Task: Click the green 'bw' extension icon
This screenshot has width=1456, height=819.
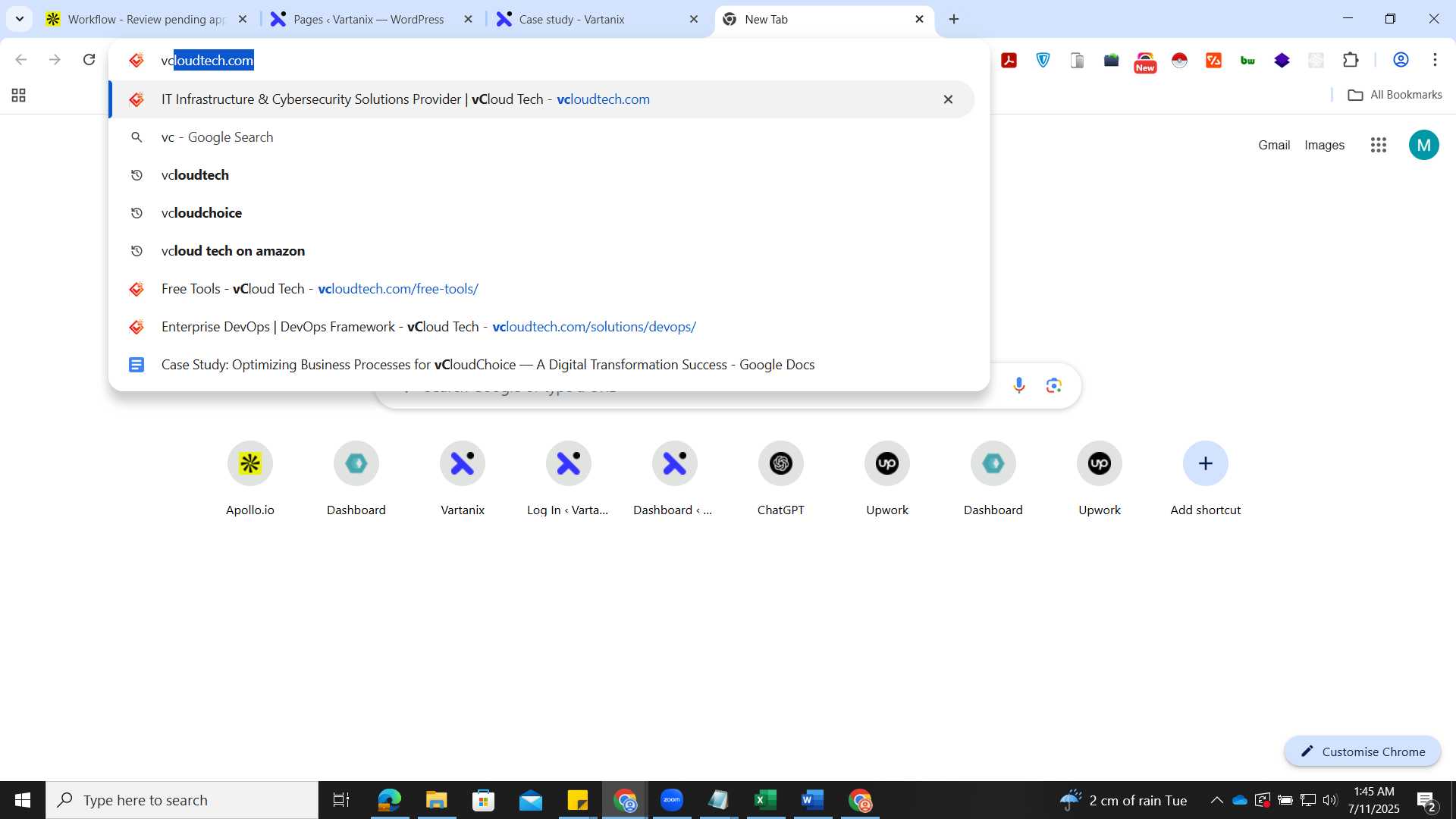Action: point(1247,60)
